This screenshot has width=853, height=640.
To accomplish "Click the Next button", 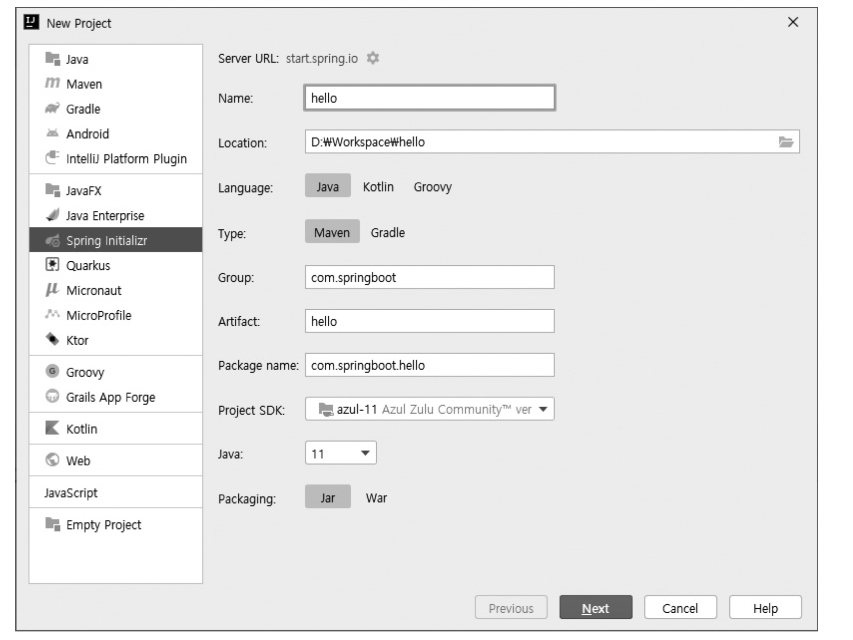I will pos(596,607).
